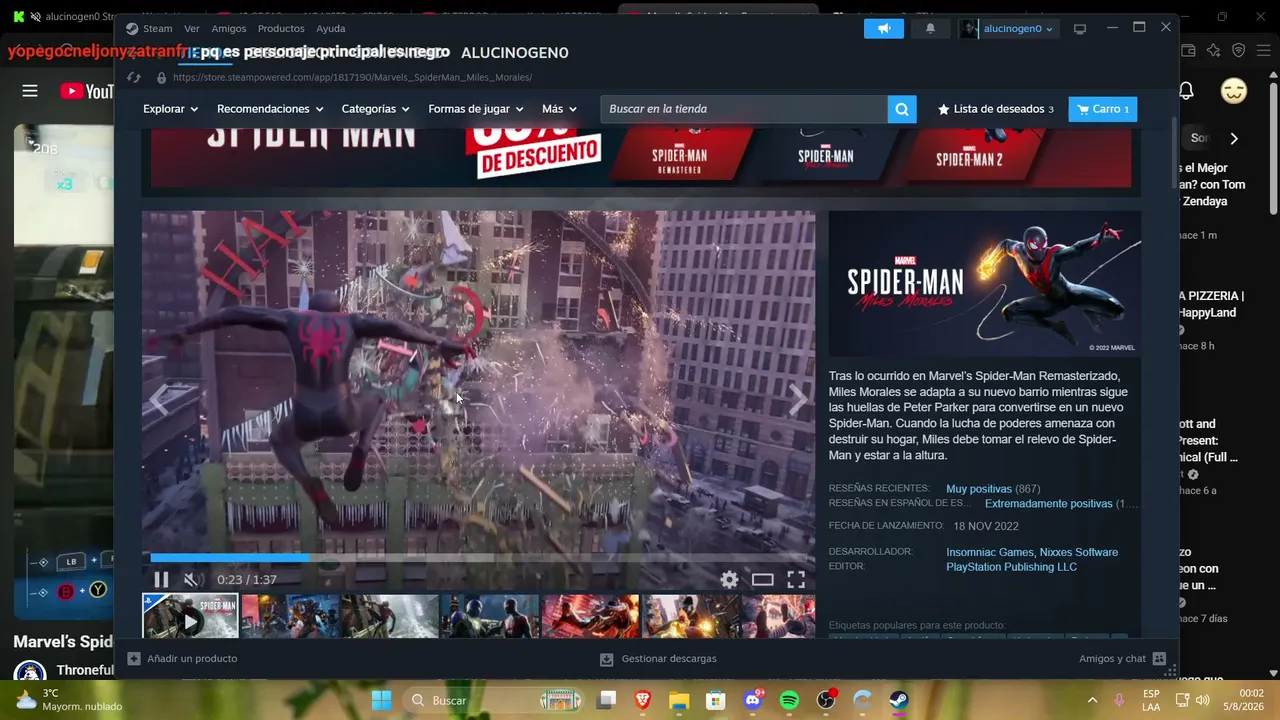Expand the Explorar store menu
This screenshot has width=1280, height=720.
point(170,109)
